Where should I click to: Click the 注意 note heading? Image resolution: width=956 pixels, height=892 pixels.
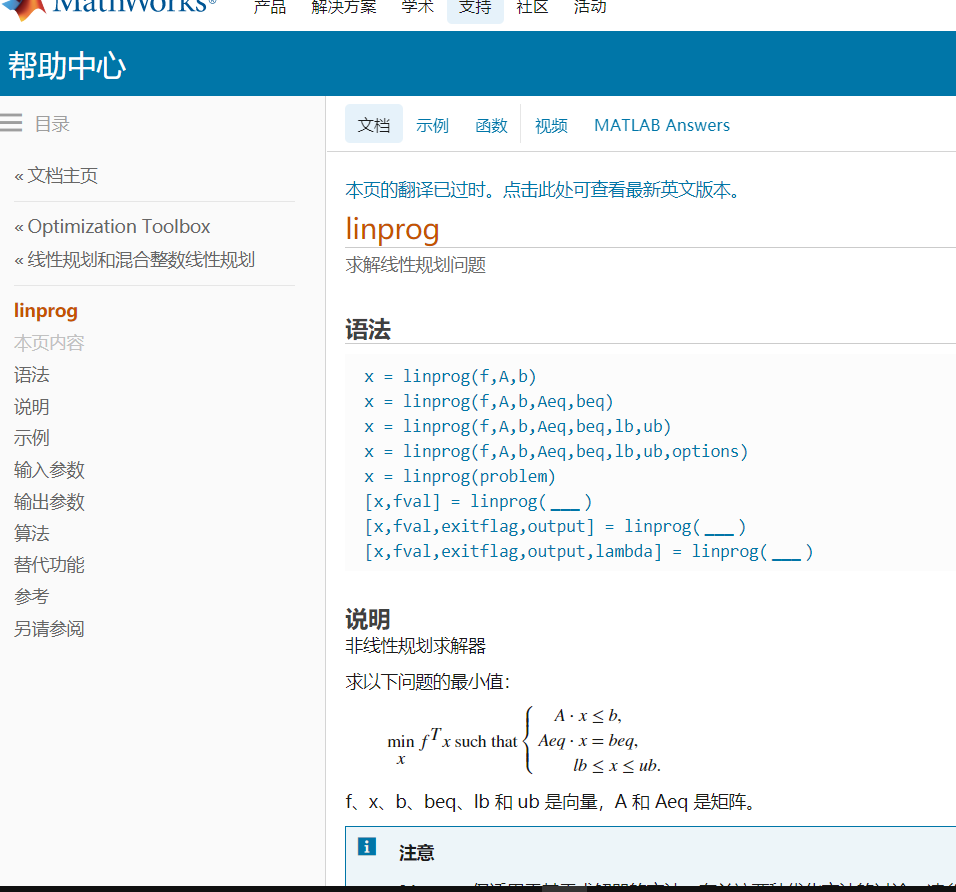pyautogui.click(x=416, y=852)
